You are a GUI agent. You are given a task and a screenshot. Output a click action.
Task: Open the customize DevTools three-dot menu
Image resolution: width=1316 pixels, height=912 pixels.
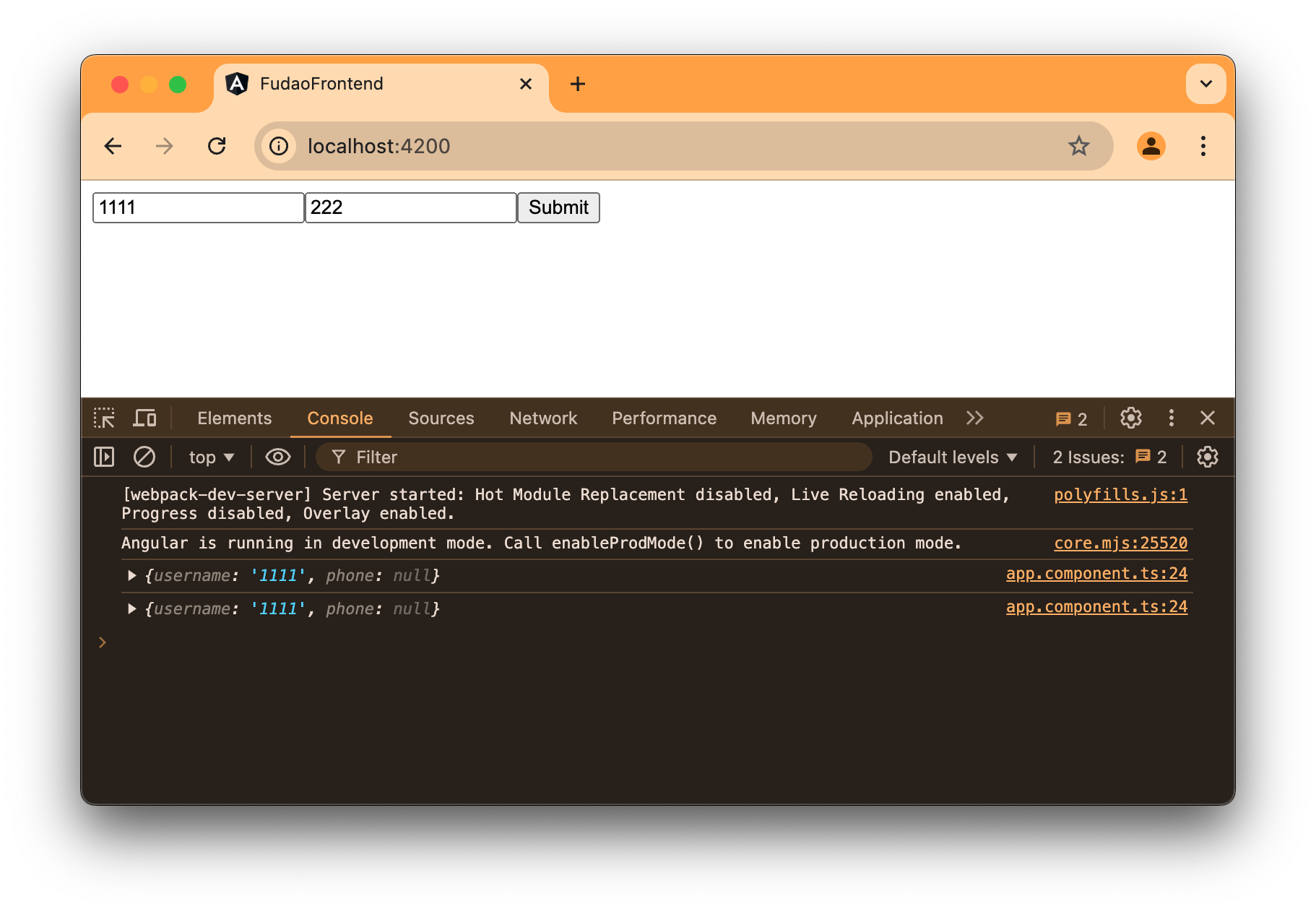1171,418
